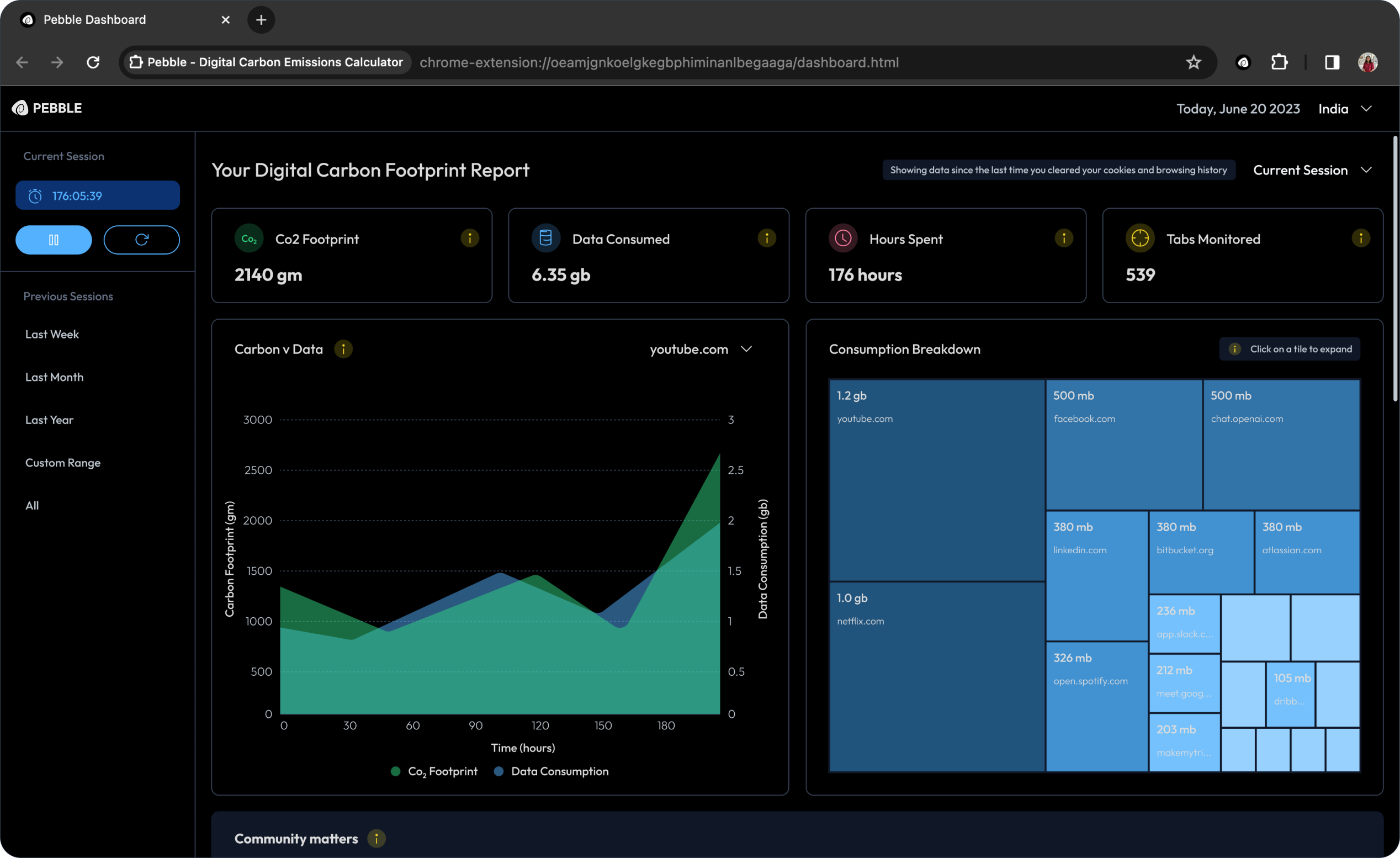Go forward in browser history

[x=57, y=62]
